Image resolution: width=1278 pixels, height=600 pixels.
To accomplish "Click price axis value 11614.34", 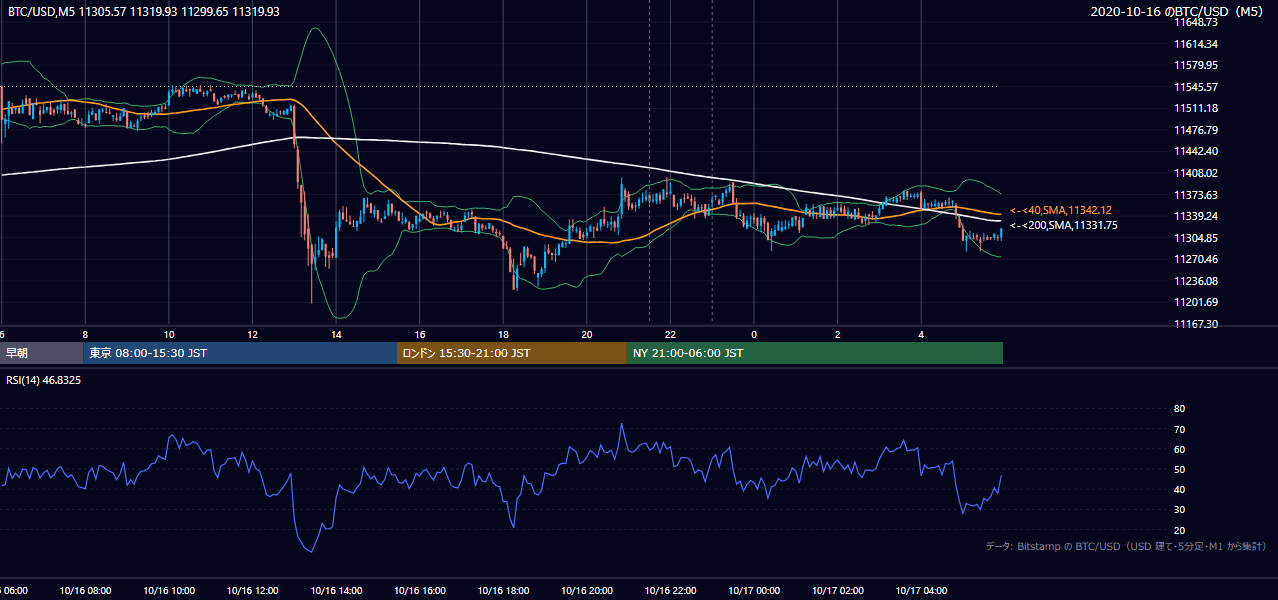I will tap(1195, 44).
